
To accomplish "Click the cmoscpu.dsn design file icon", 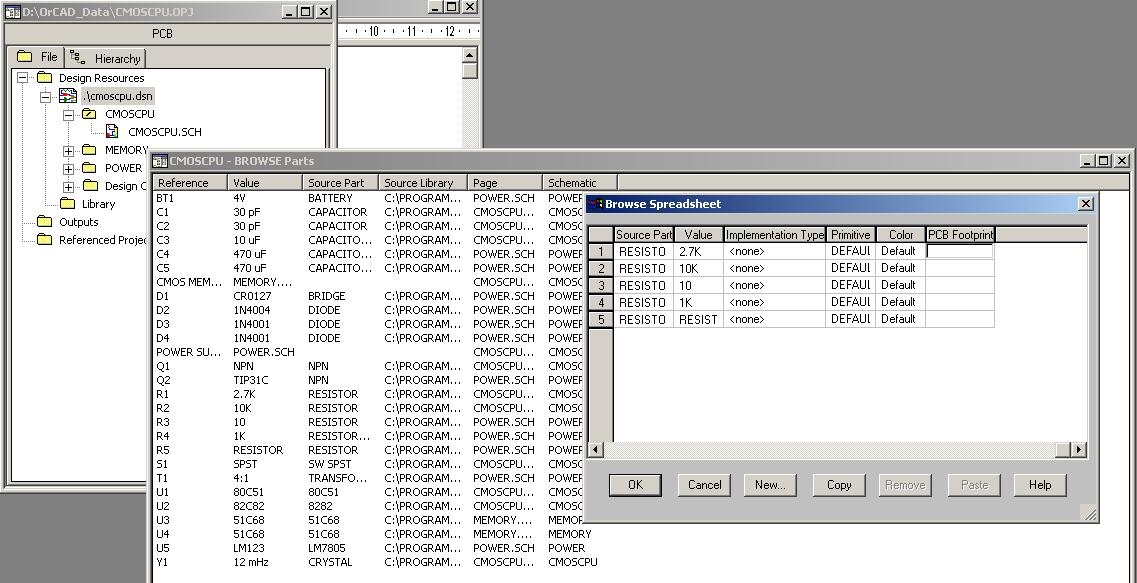I will point(68,96).
